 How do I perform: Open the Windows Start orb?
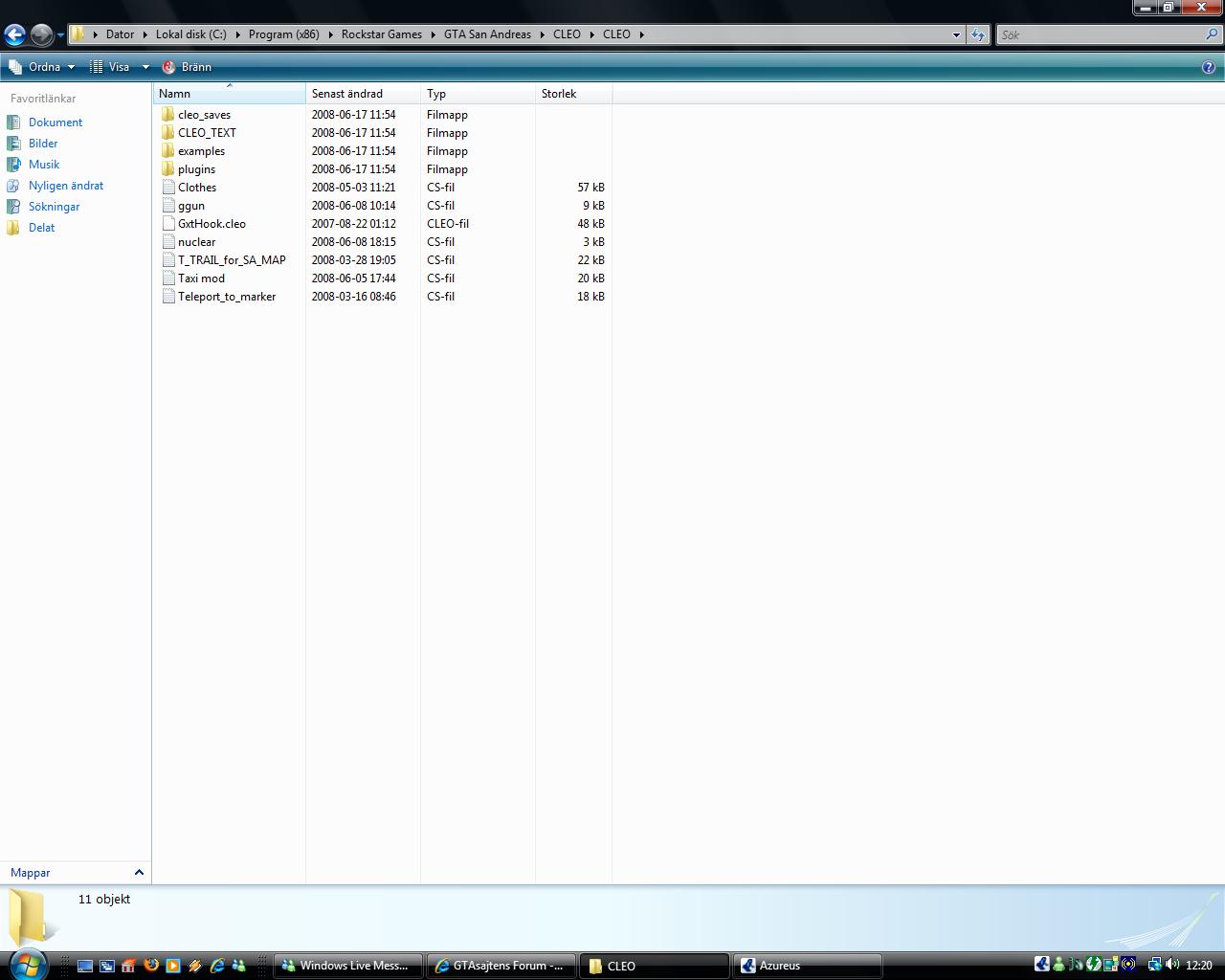tap(27, 964)
